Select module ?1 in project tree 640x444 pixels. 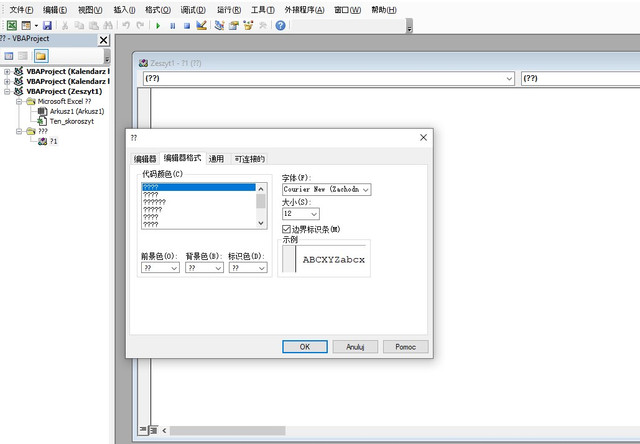(x=53, y=141)
